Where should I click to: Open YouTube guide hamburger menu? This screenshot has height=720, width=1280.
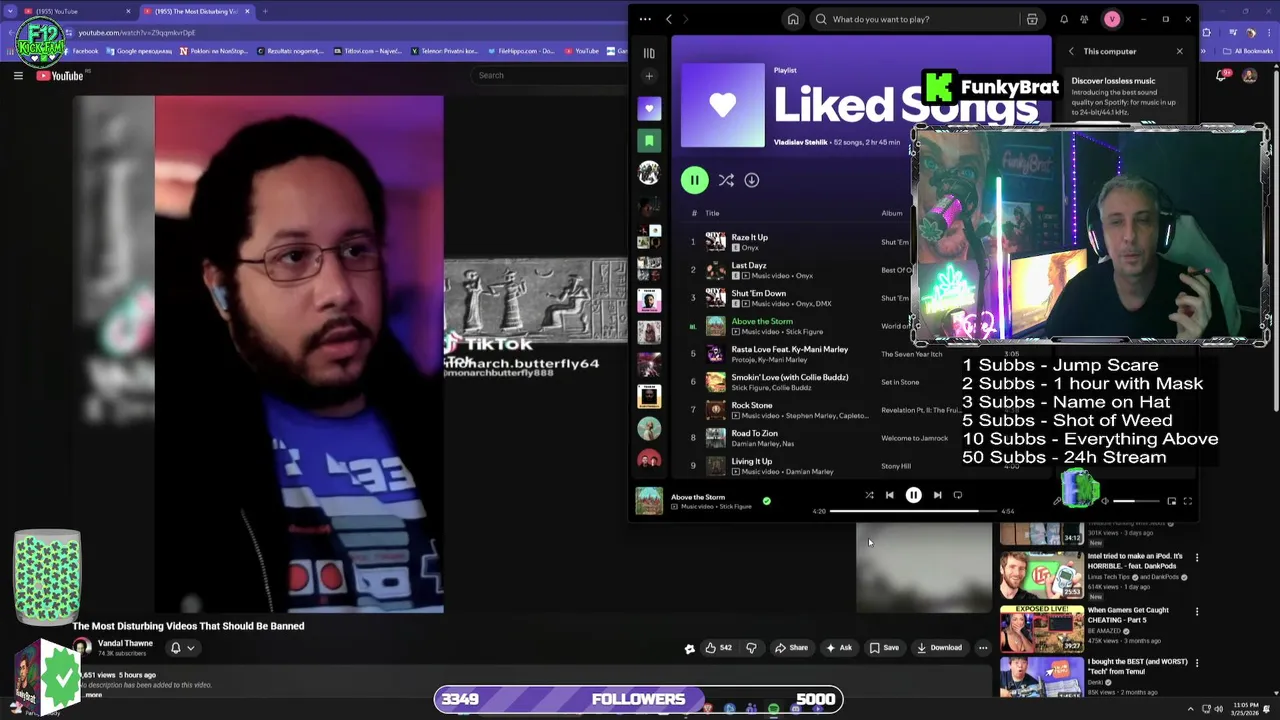pos(18,75)
